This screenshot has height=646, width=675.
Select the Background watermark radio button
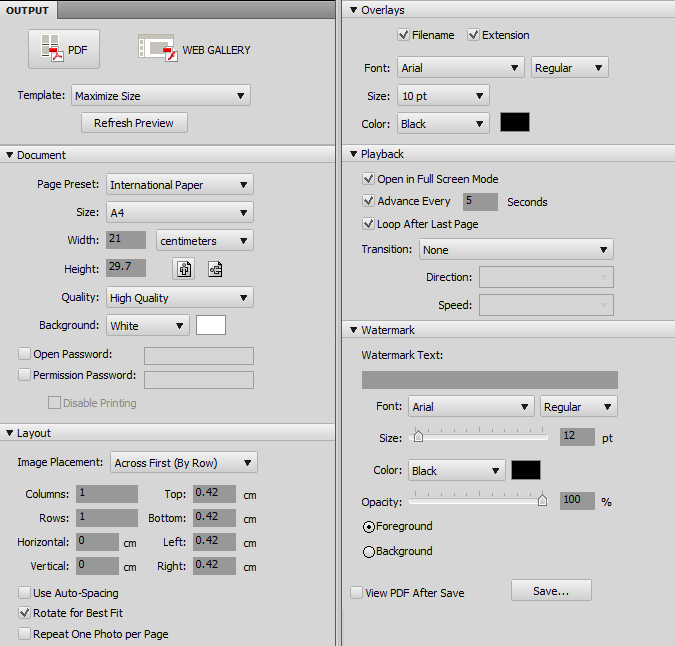coord(369,551)
